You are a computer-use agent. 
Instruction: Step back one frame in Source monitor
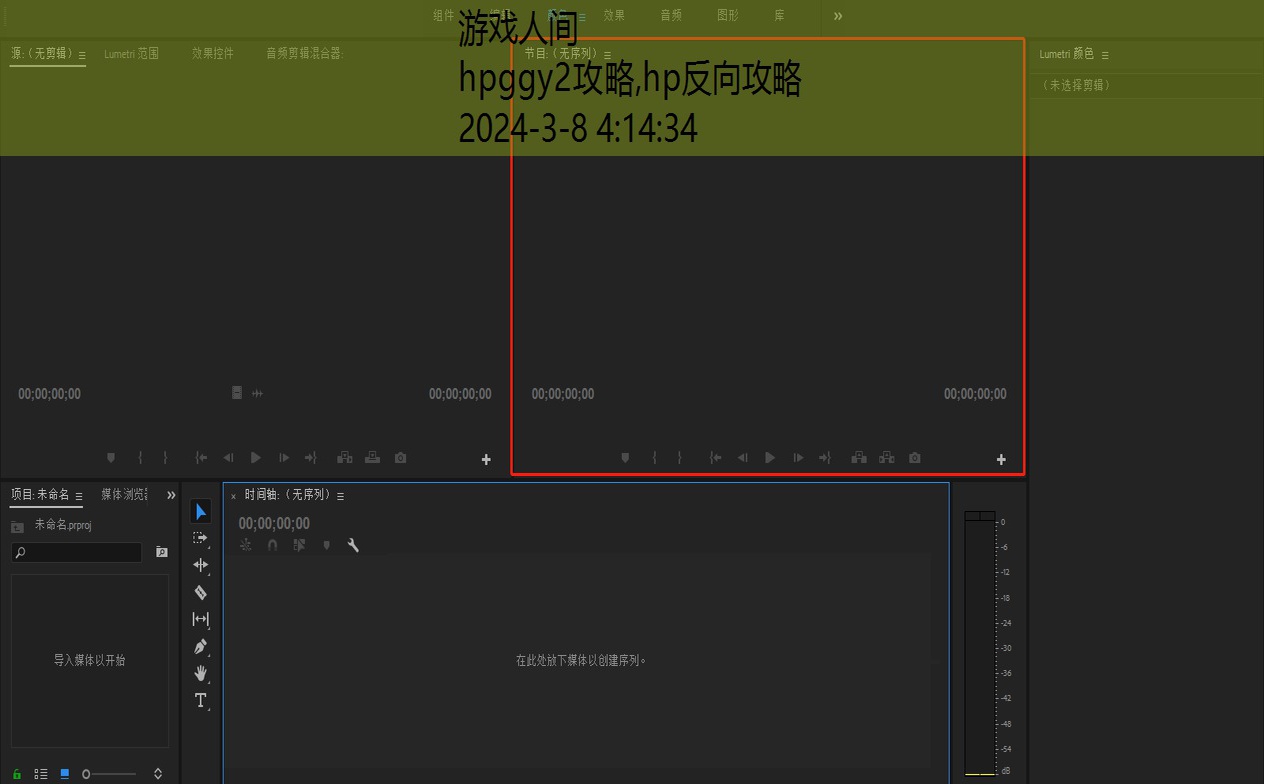pyautogui.click(x=228, y=458)
